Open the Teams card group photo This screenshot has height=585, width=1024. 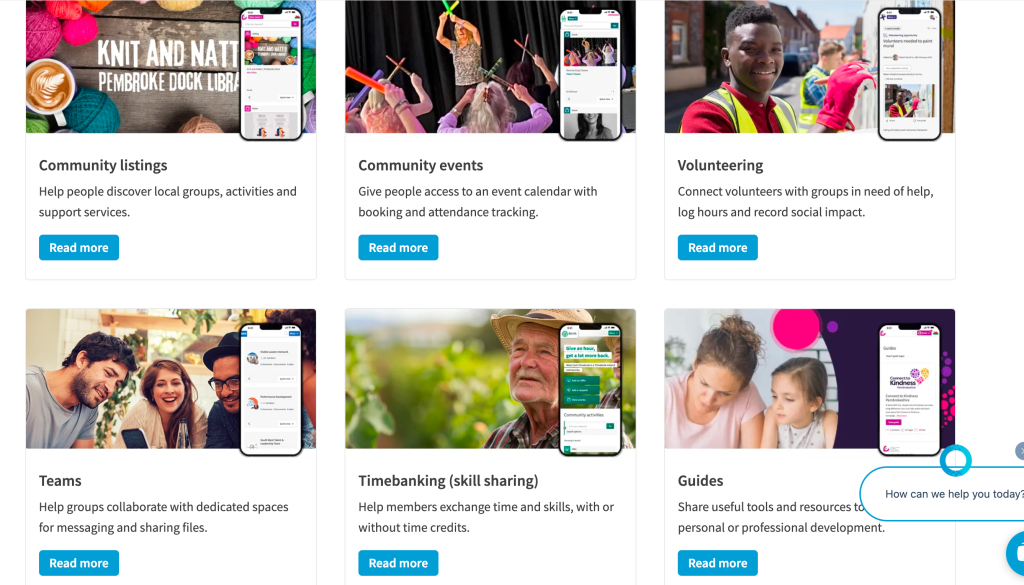click(x=171, y=379)
